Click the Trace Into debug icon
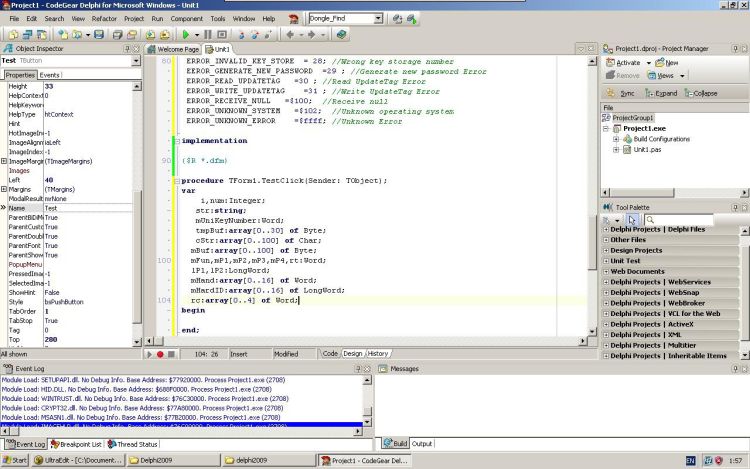Image resolution: width=750 pixels, height=469 pixels. (241, 34)
